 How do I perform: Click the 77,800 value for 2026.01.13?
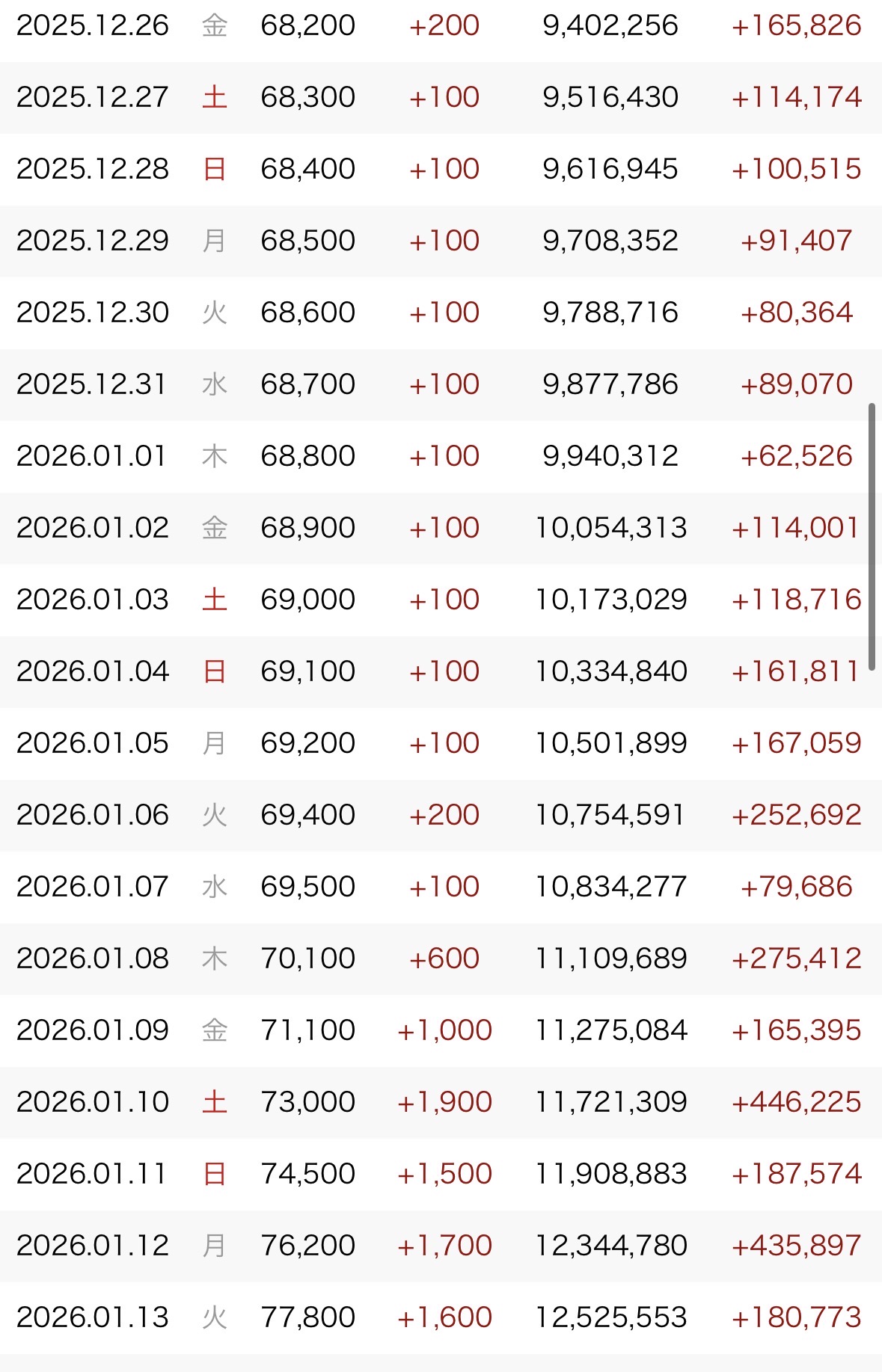pos(307,1317)
